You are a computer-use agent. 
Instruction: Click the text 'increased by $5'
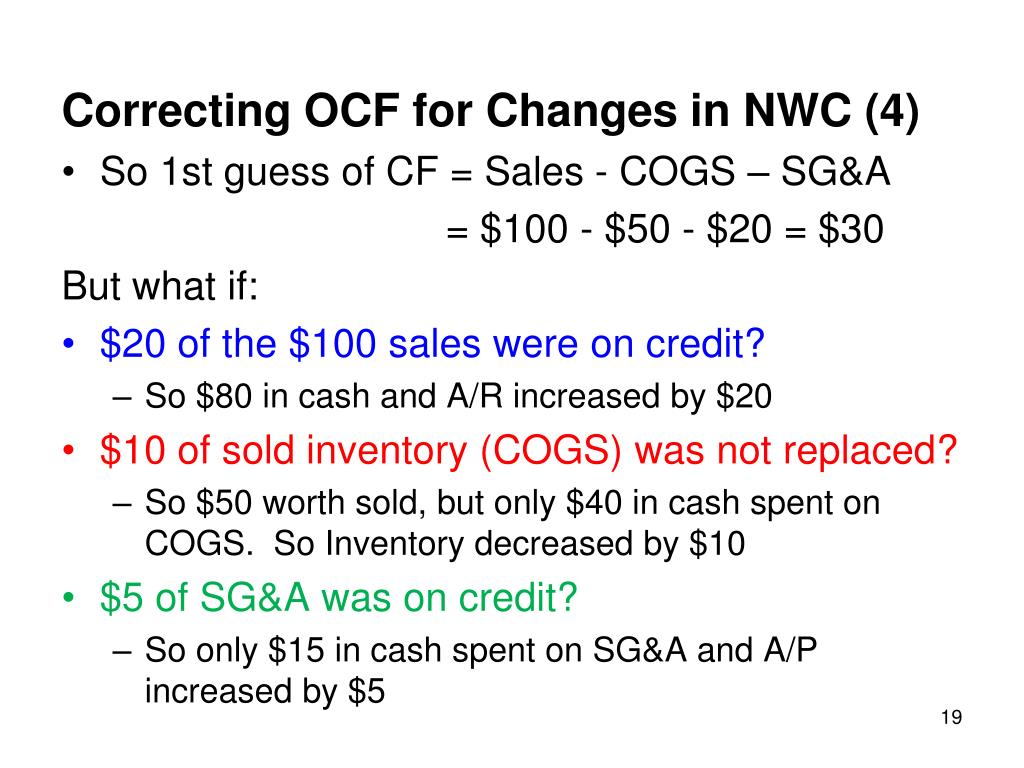click(x=264, y=691)
